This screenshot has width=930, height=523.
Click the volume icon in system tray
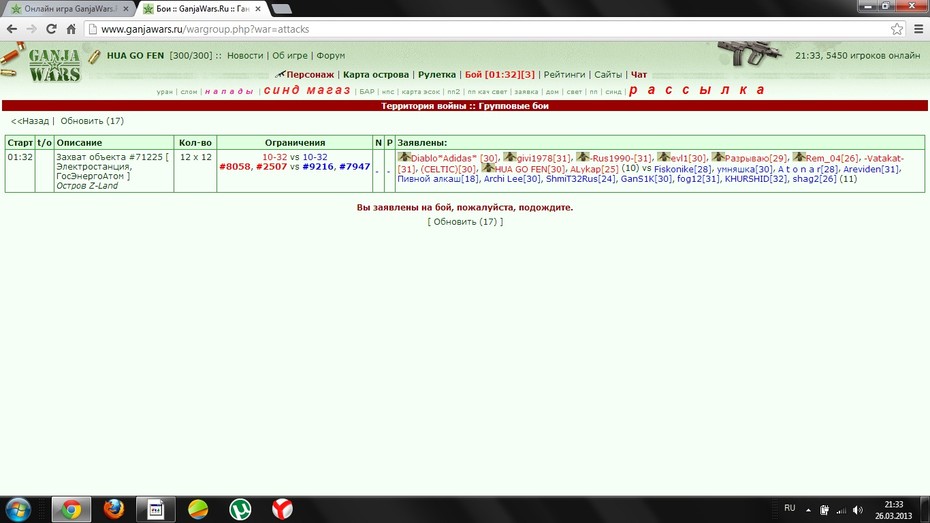click(x=858, y=510)
